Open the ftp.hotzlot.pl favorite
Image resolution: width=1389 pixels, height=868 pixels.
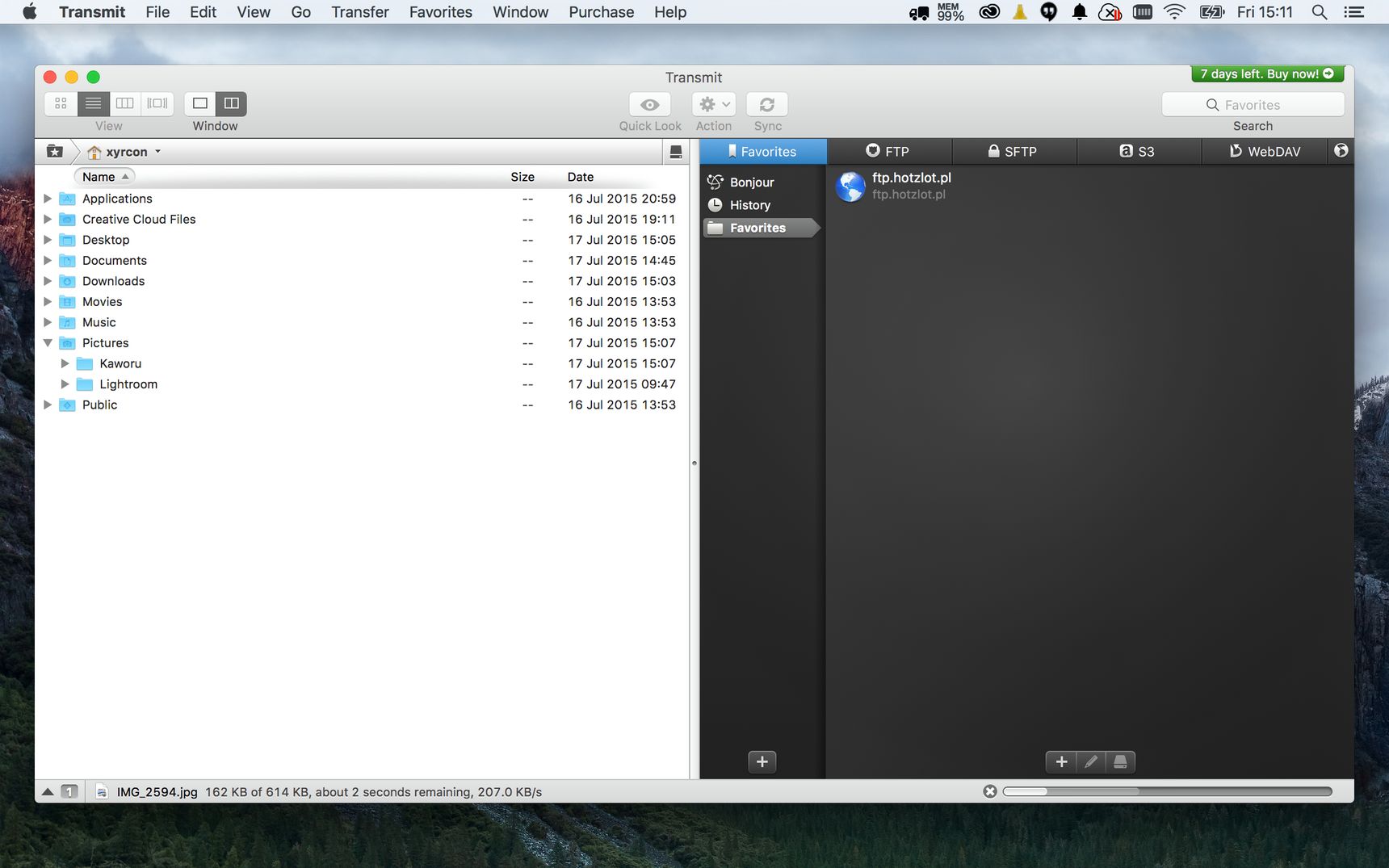point(895,186)
